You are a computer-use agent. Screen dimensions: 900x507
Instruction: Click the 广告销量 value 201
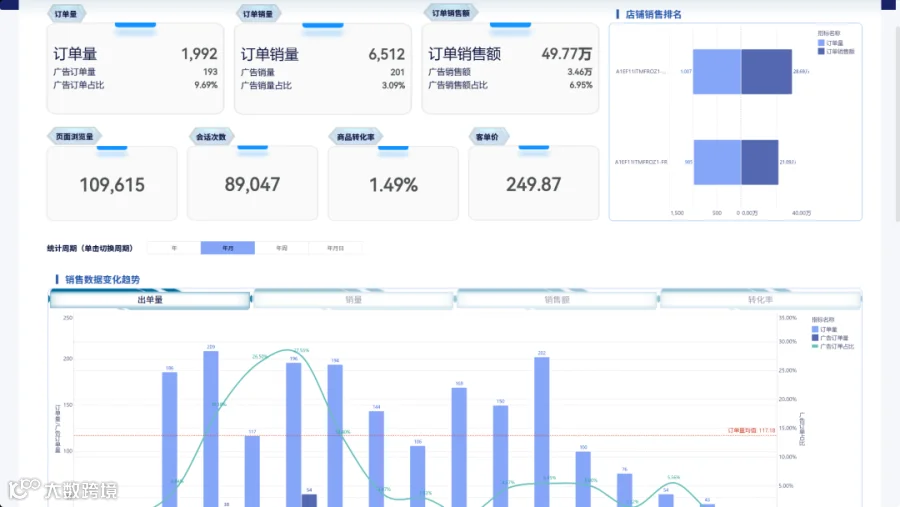[397, 72]
